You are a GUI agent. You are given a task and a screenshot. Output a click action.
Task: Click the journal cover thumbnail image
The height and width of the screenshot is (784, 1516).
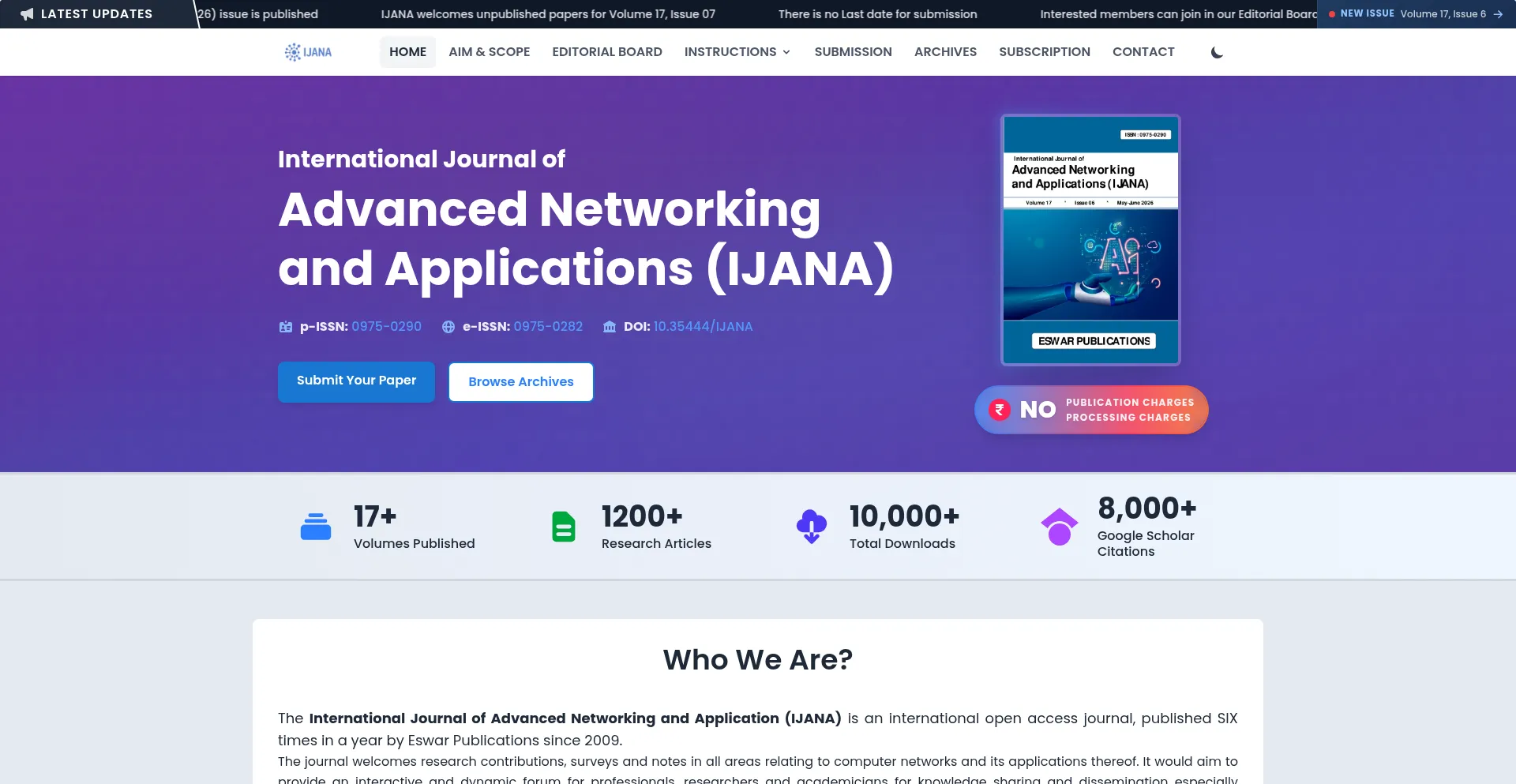[1090, 240]
